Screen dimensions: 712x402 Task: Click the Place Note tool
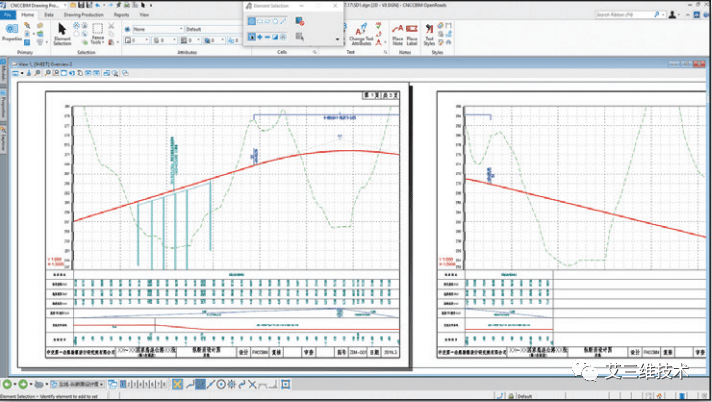click(x=397, y=30)
